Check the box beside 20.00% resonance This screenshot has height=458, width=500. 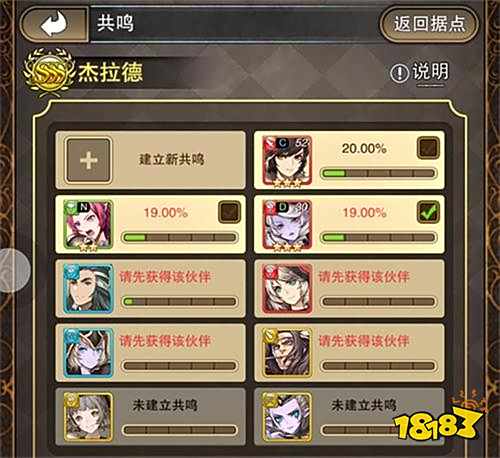[x=428, y=148]
